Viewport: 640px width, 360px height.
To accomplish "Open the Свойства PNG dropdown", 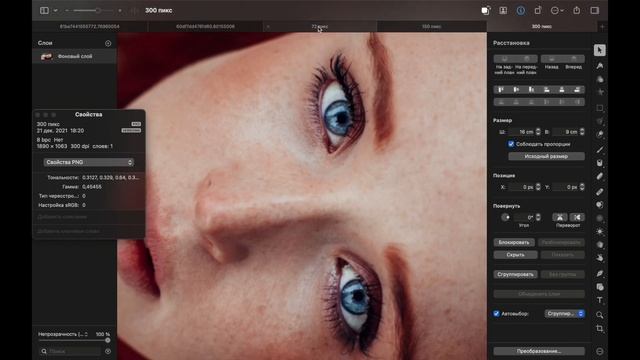I will click(89, 162).
